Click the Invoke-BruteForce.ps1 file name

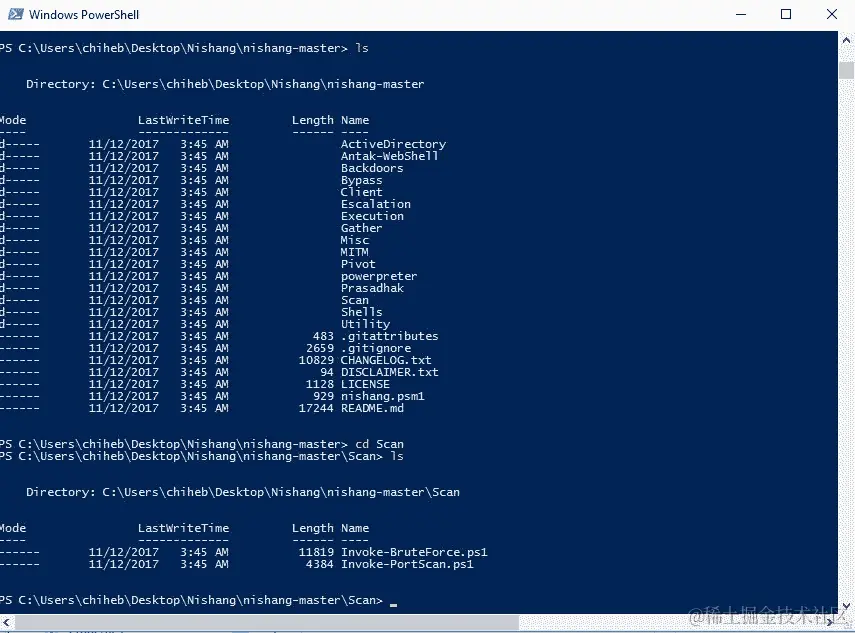(414, 552)
